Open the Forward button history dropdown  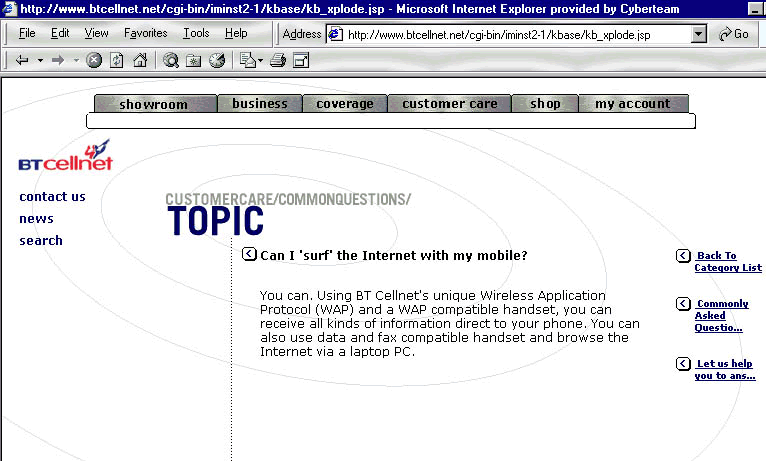click(x=76, y=60)
